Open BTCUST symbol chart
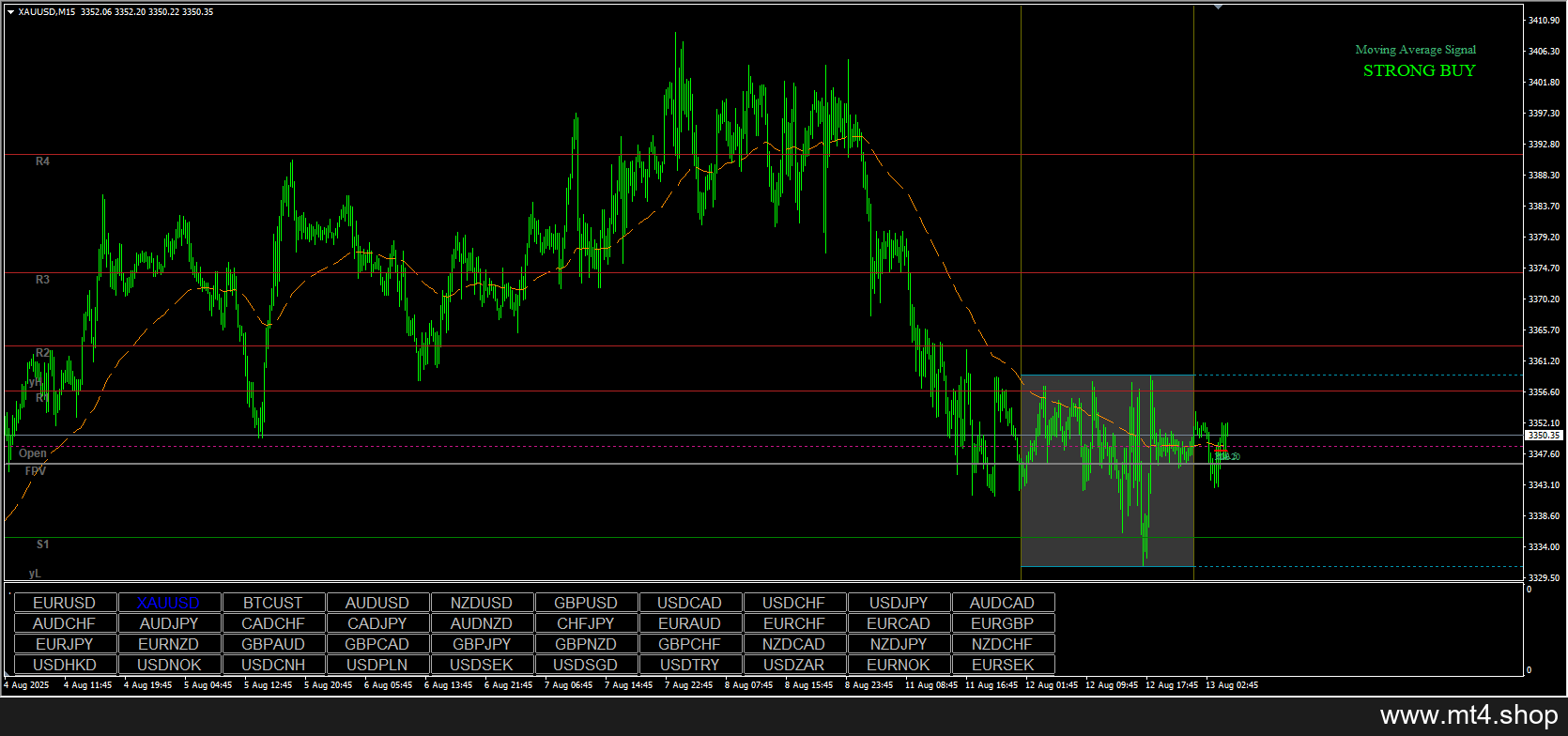 click(x=273, y=603)
